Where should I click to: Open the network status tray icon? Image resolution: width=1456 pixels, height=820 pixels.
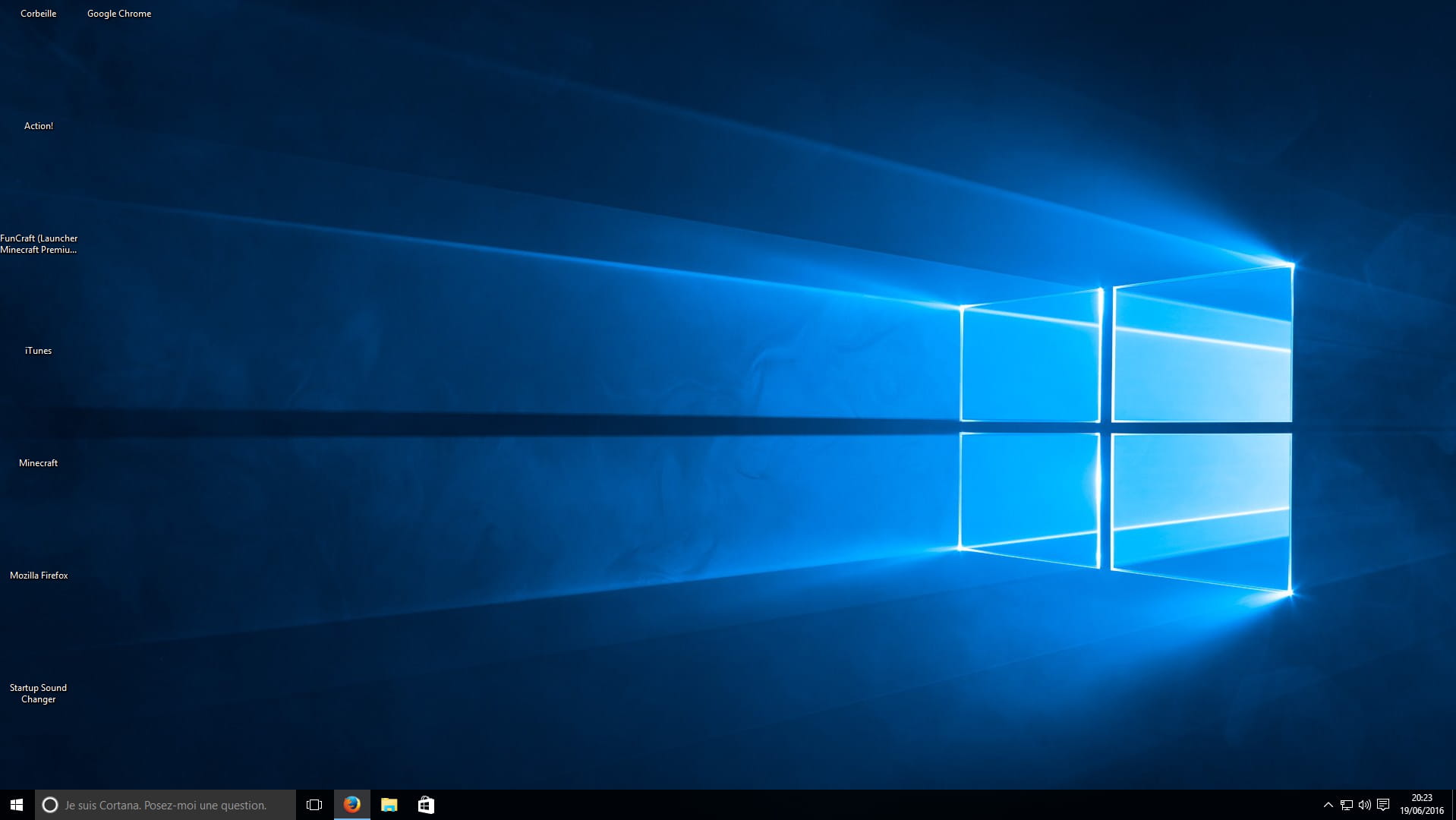click(1346, 805)
